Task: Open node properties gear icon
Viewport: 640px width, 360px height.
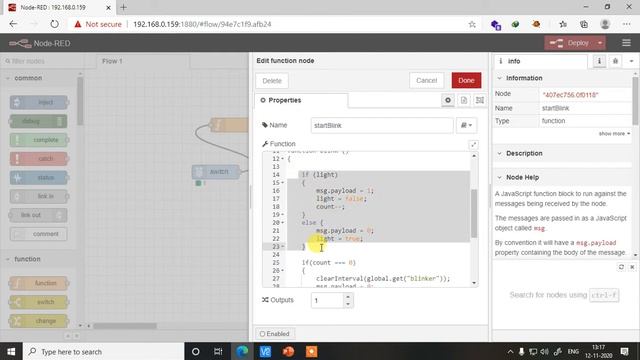Action: click(x=448, y=100)
